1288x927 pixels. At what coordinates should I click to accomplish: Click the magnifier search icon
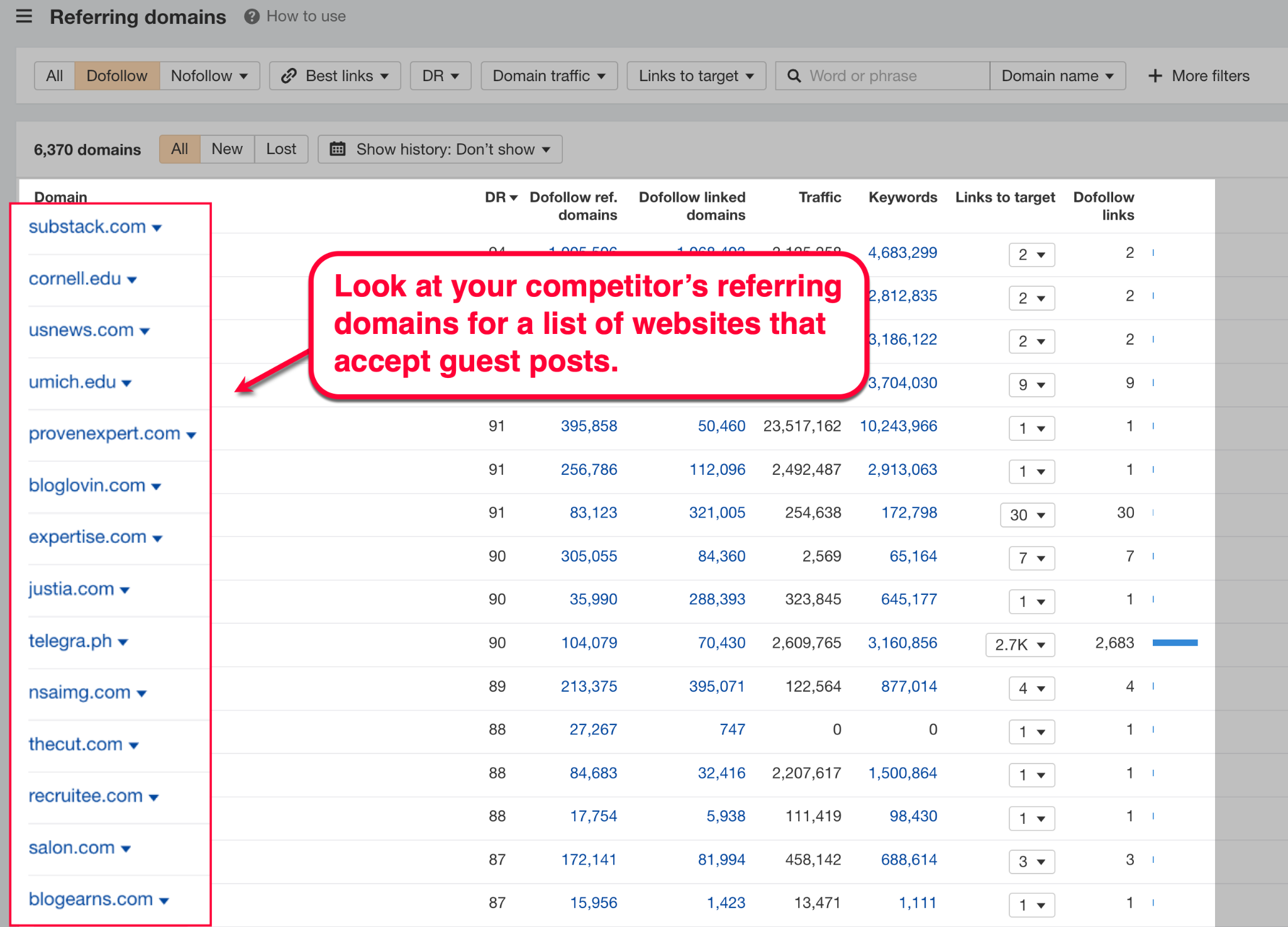tap(794, 76)
